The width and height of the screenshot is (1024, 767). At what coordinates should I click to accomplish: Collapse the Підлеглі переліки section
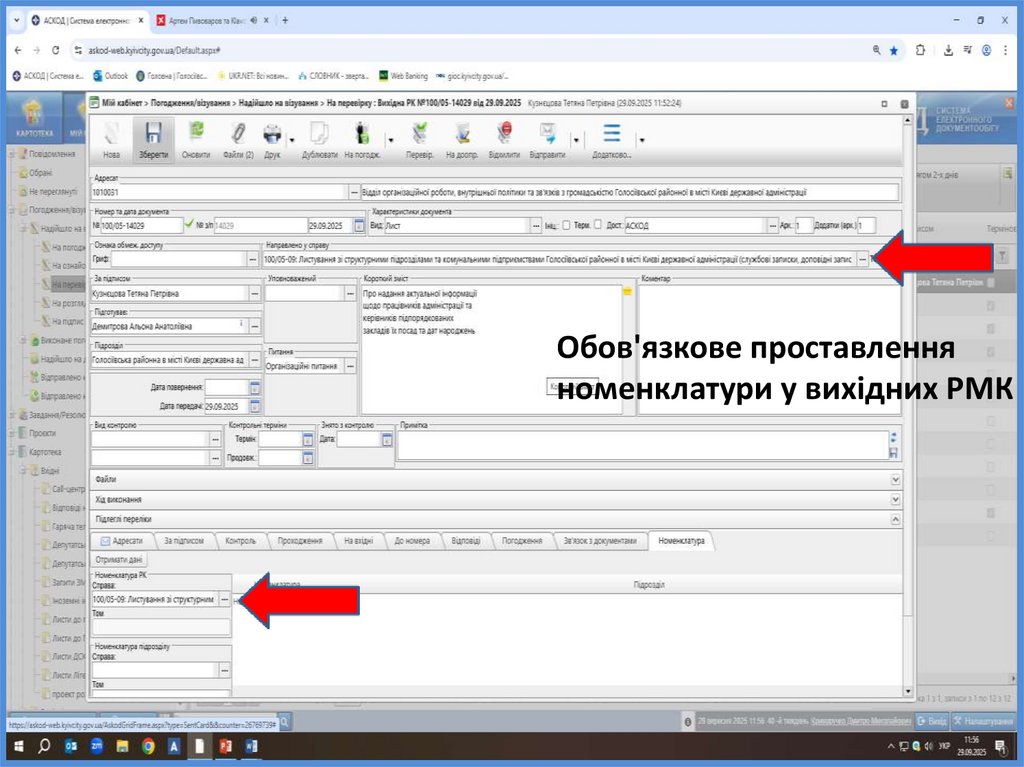895,519
